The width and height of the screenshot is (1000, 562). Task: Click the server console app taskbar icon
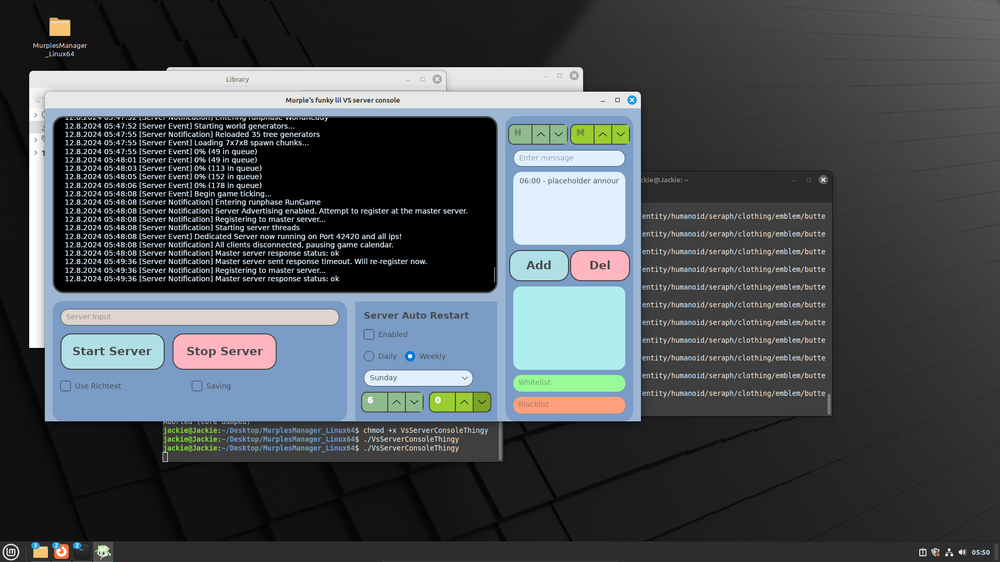tap(103, 551)
